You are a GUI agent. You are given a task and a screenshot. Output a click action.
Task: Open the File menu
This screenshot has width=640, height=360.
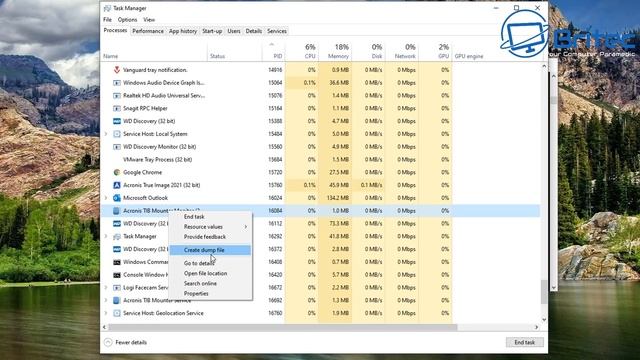107,20
